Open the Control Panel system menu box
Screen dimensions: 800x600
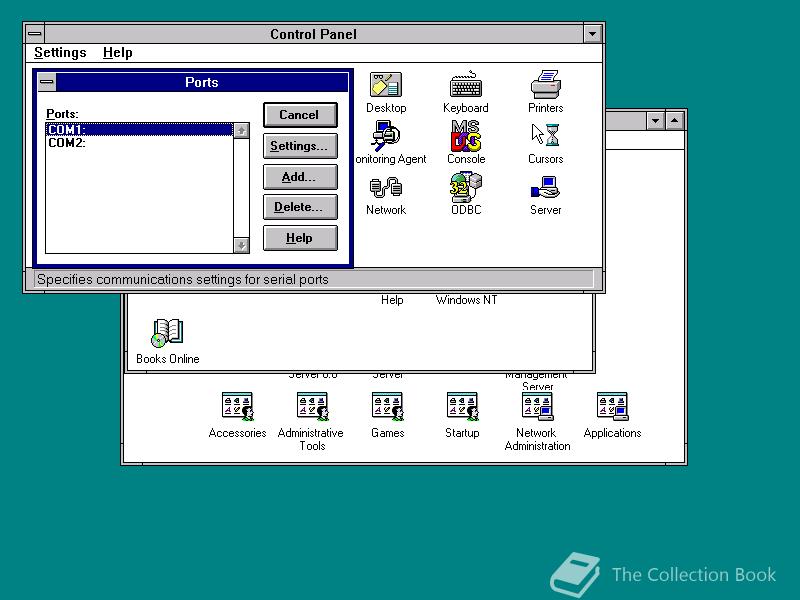(x=35, y=34)
